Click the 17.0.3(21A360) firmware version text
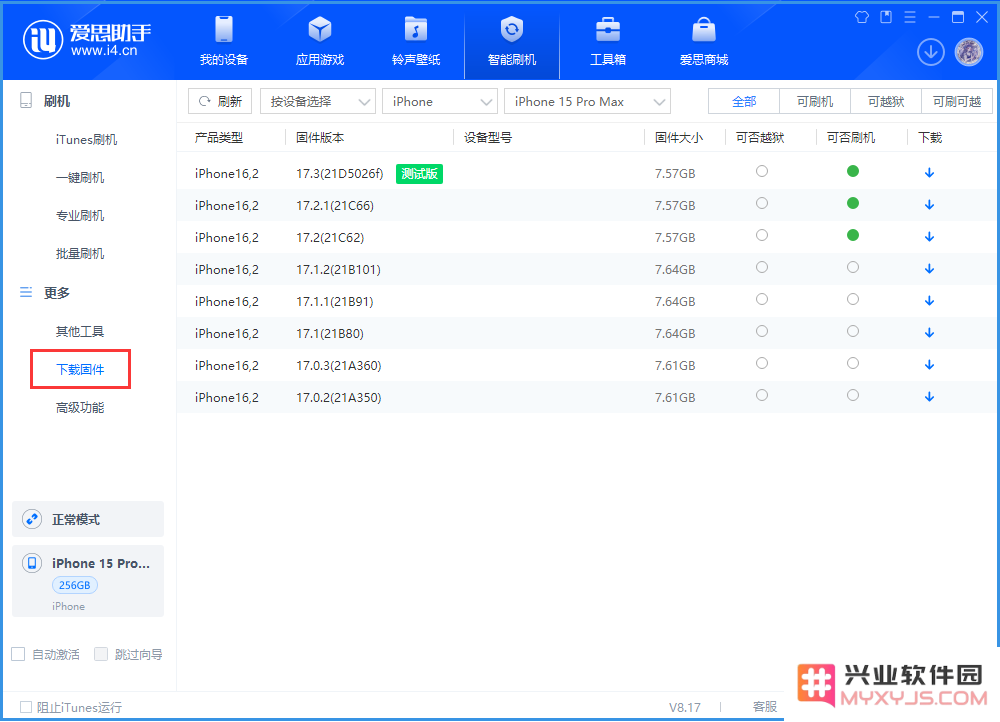Image resolution: width=1000 pixels, height=722 pixels. [339, 365]
